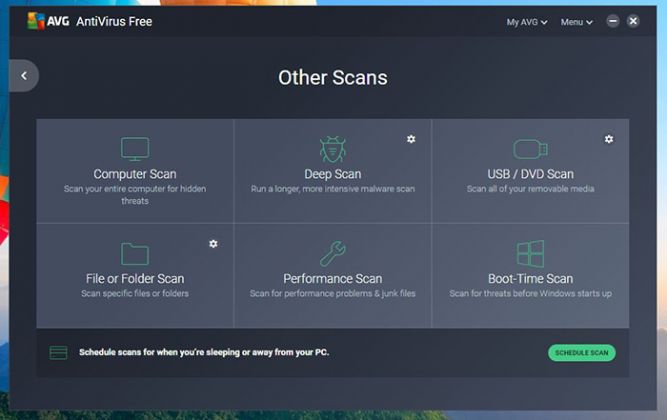Screen dimensions: 667x420
Task: Open USB / DVD Scan settings gear
Action: pyautogui.click(x=609, y=139)
